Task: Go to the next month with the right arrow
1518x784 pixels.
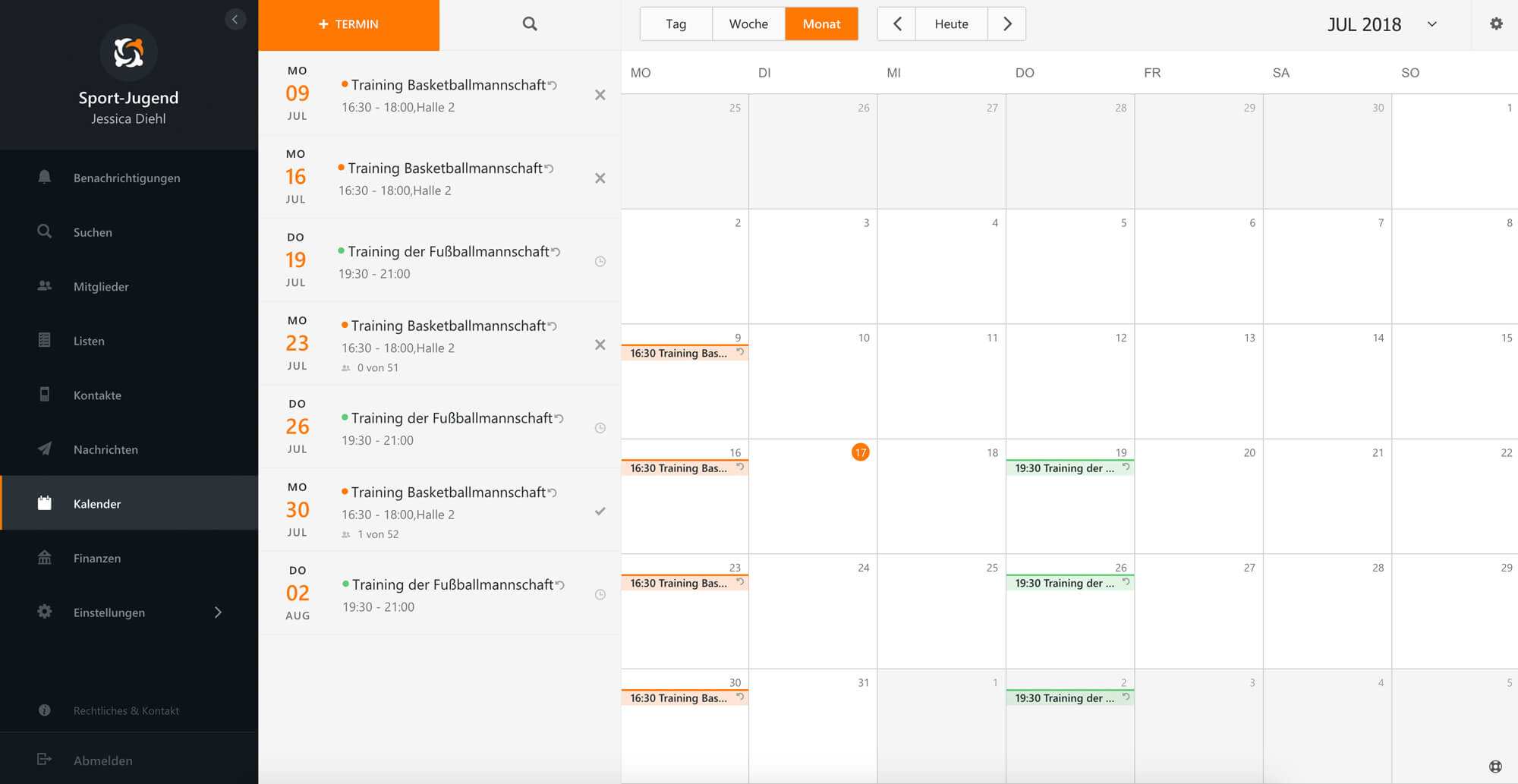Action: [x=1007, y=24]
